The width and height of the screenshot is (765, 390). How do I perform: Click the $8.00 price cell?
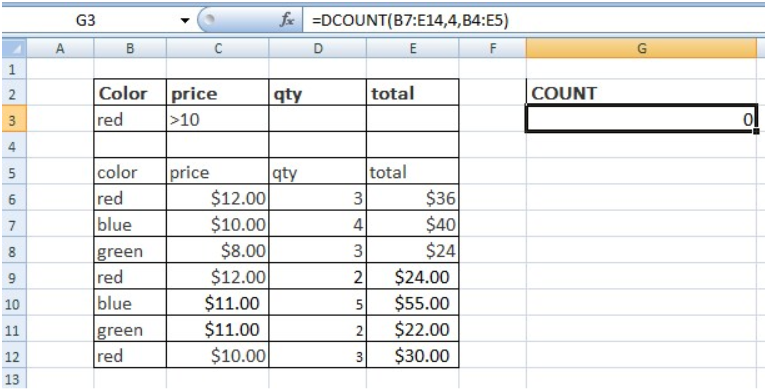tap(217, 251)
